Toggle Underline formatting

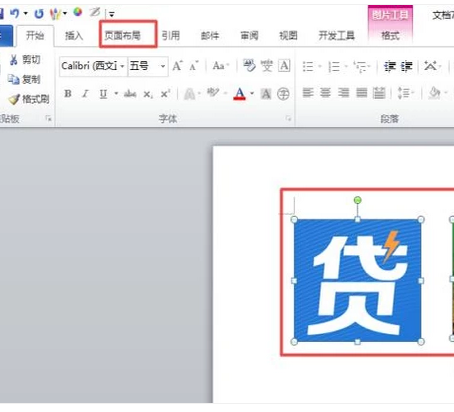click(x=103, y=94)
